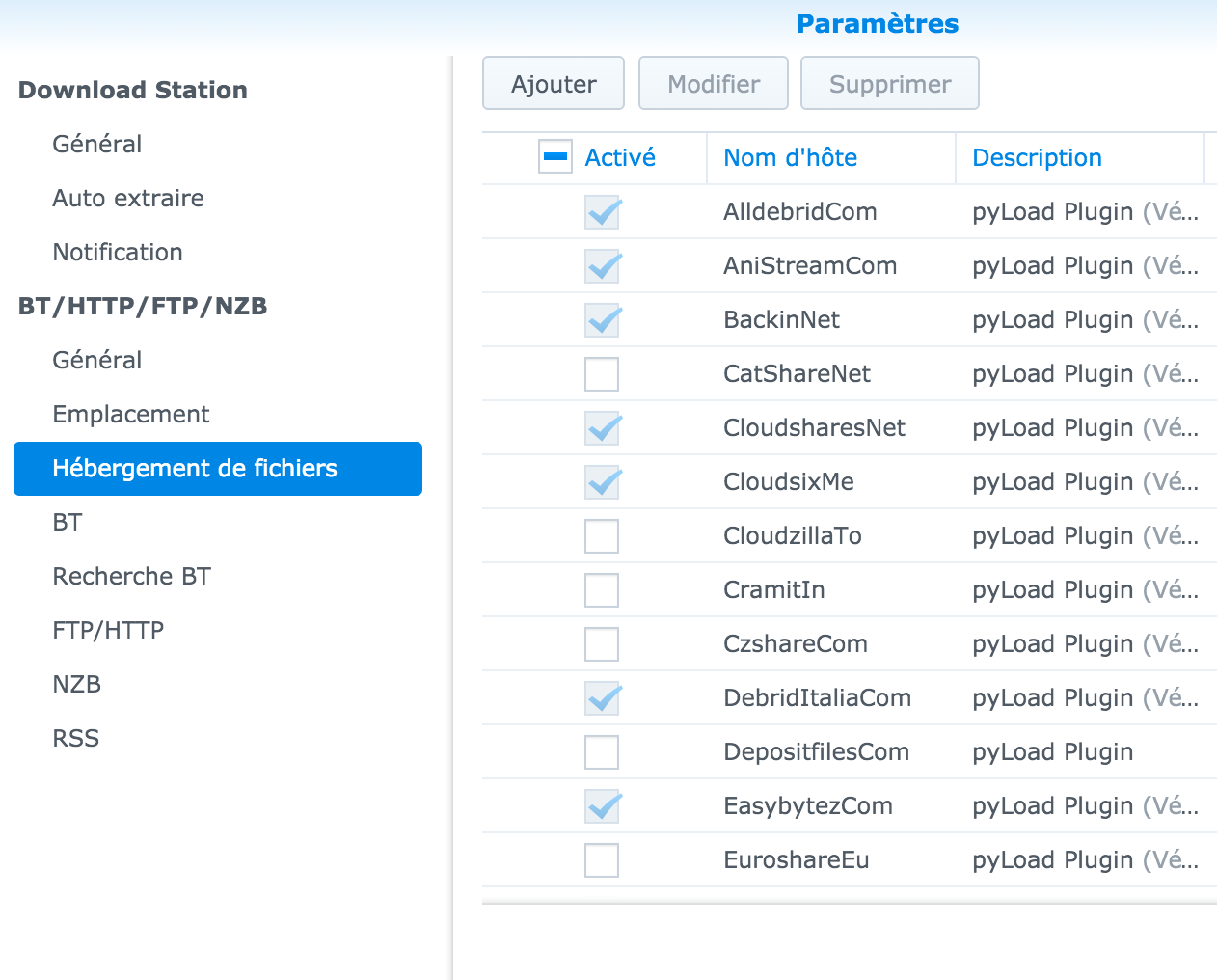Uncheck the EasybytezCom checkbox
This screenshot has width=1217, height=980.
pos(602,806)
